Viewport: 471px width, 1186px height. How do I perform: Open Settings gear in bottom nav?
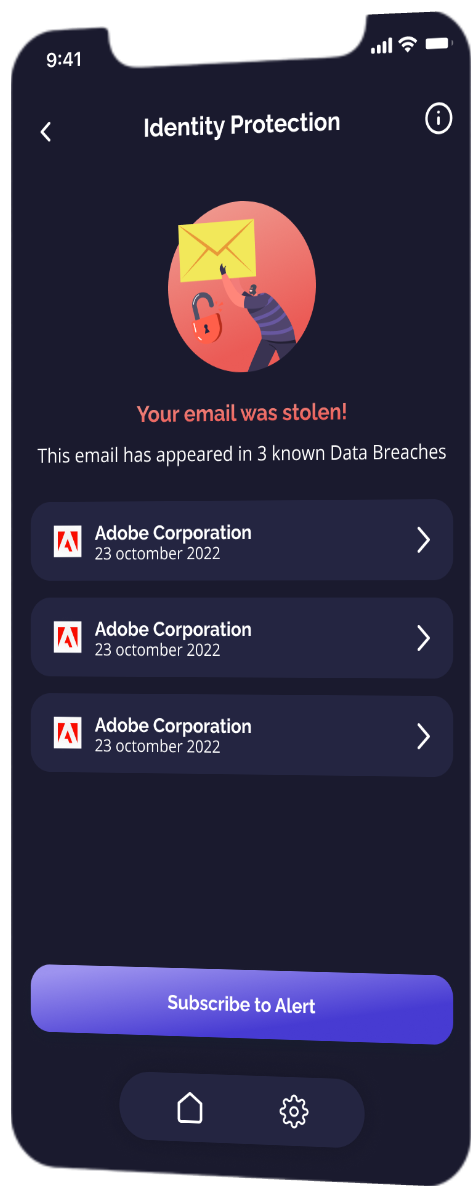[294, 1111]
